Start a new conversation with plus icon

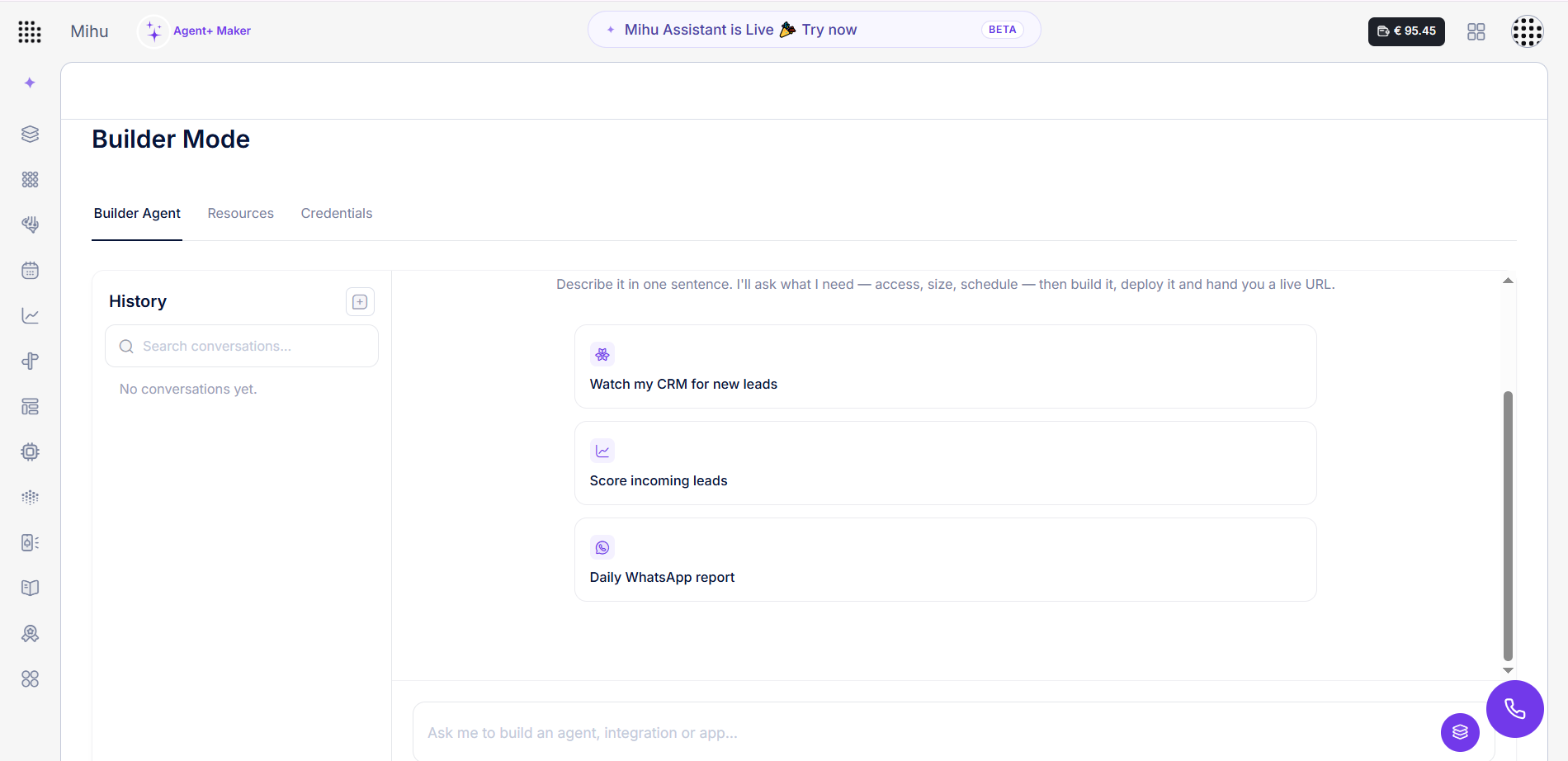click(360, 301)
